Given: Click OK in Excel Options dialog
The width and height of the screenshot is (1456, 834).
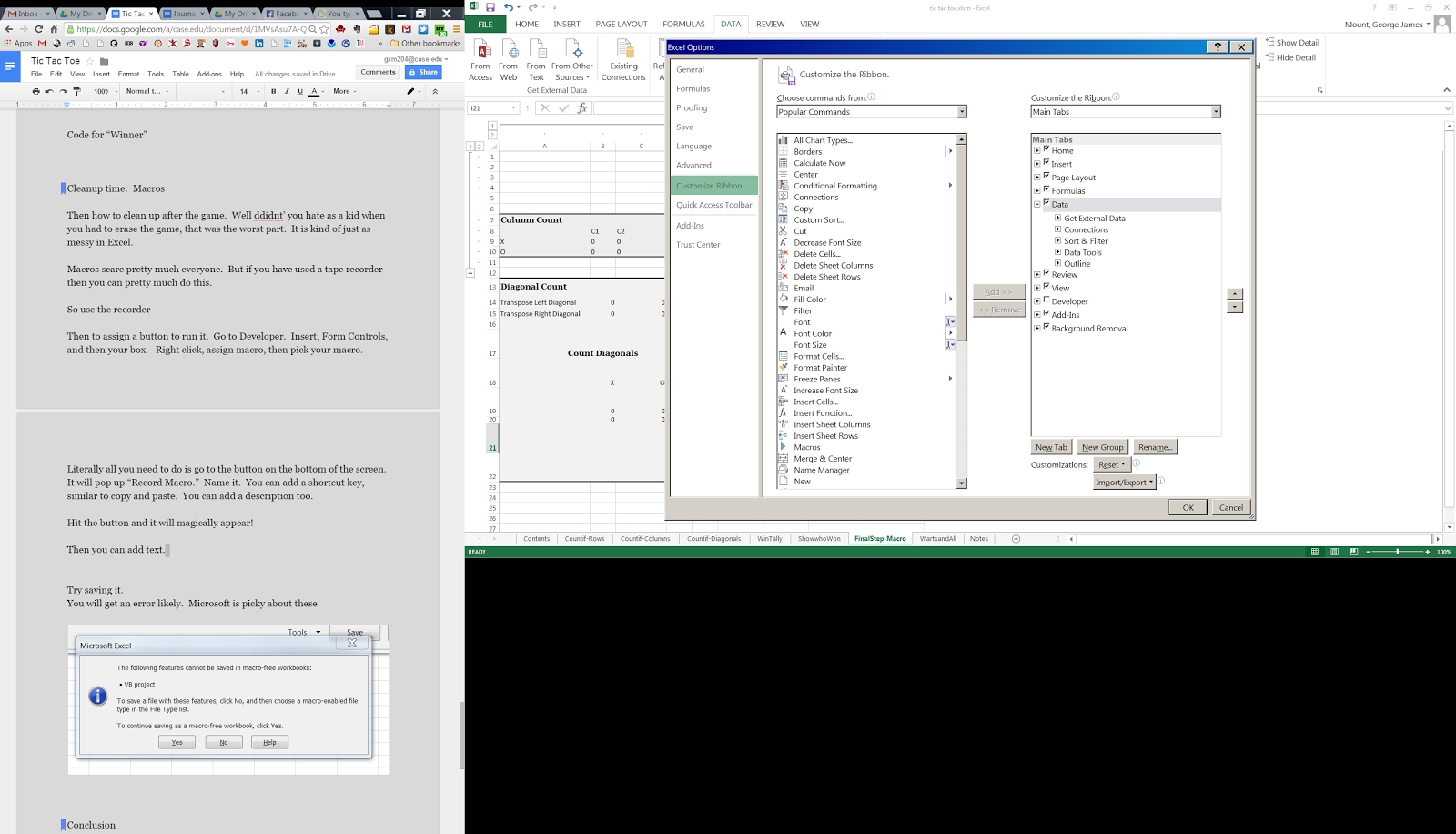Looking at the screenshot, I should [x=1188, y=507].
